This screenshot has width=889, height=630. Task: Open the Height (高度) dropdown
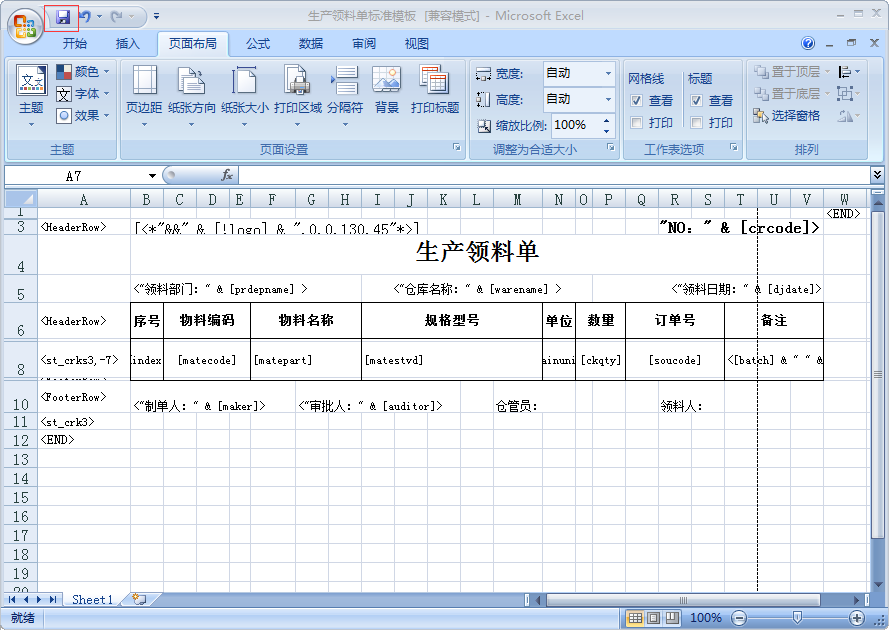click(x=608, y=100)
